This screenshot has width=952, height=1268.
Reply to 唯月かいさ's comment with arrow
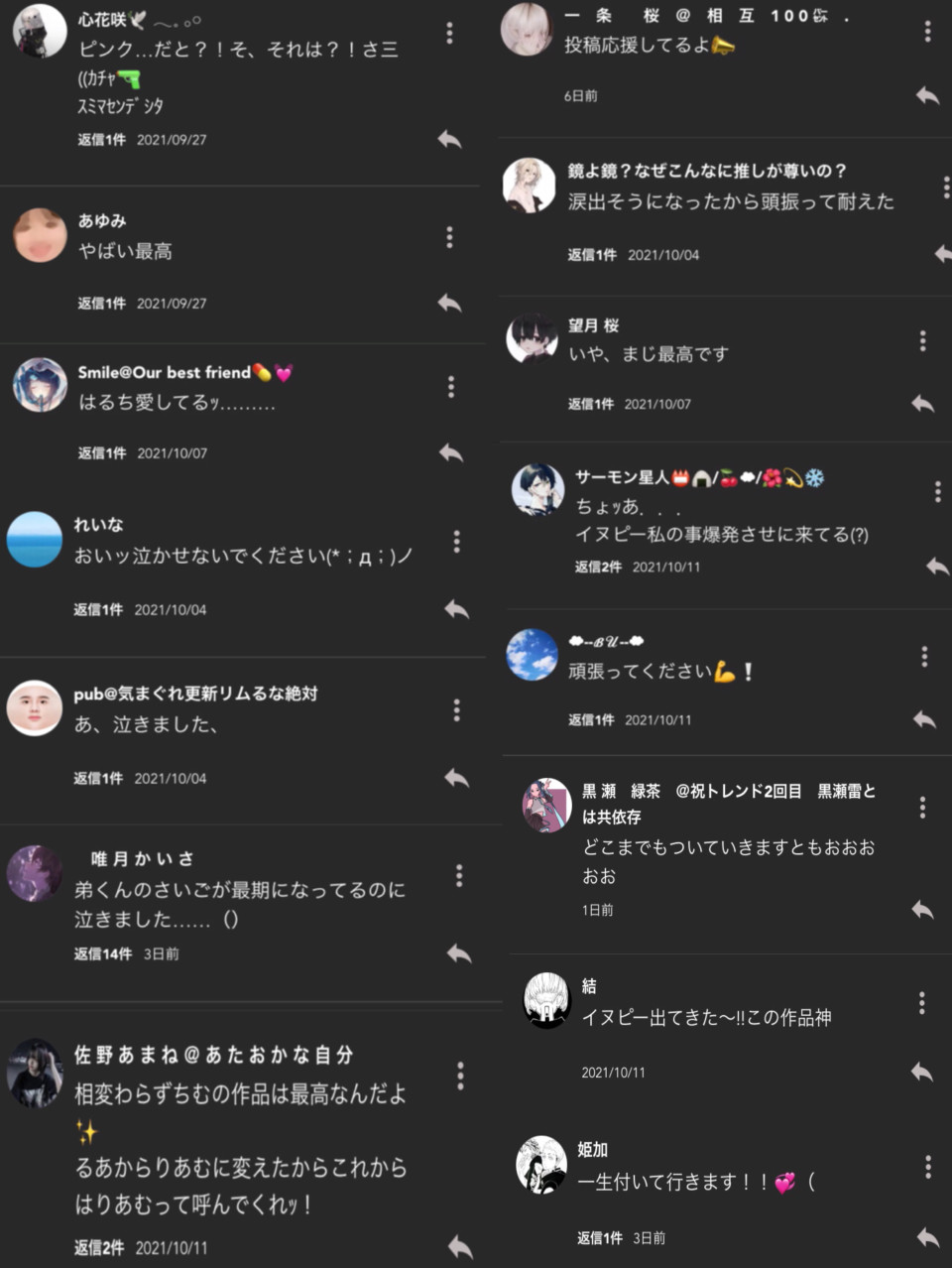click(x=459, y=953)
